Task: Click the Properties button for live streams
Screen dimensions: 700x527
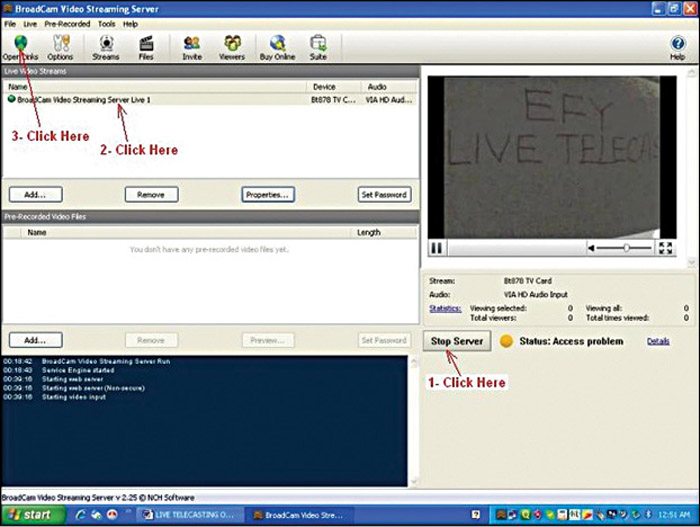Action: 268,194
